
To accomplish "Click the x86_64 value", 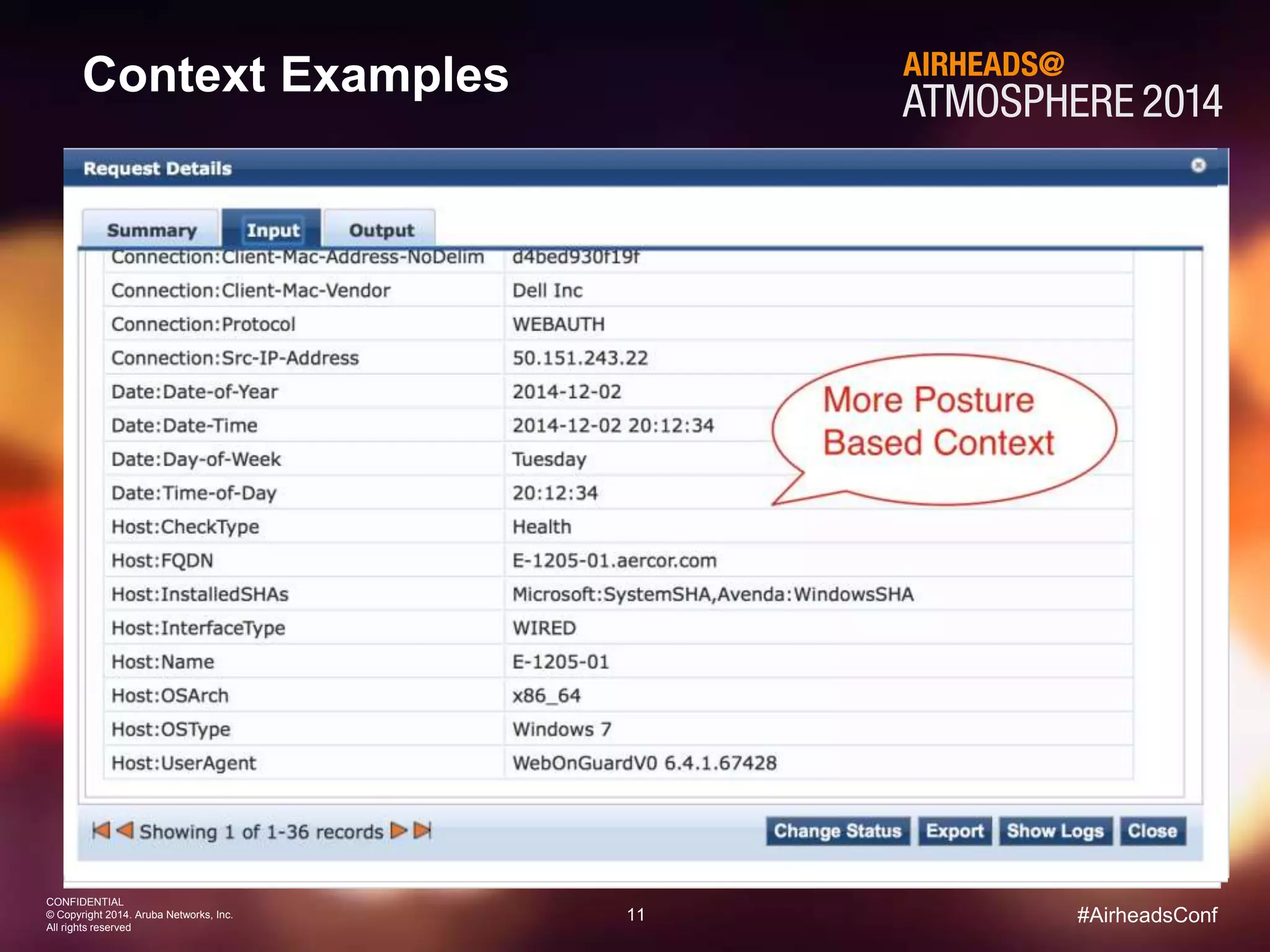I will tap(546, 695).
